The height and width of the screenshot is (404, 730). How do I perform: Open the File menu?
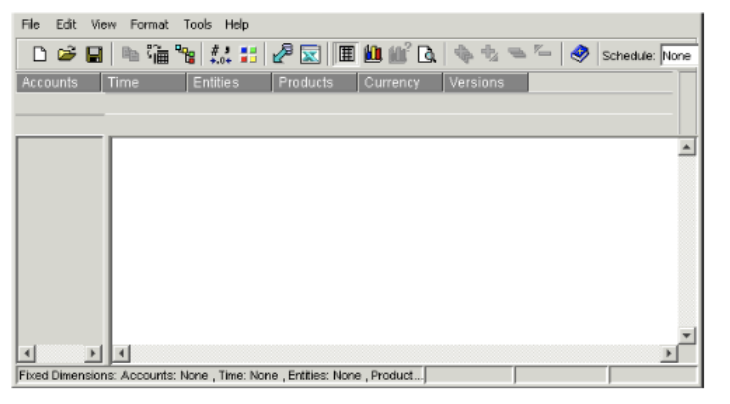(32, 24)
